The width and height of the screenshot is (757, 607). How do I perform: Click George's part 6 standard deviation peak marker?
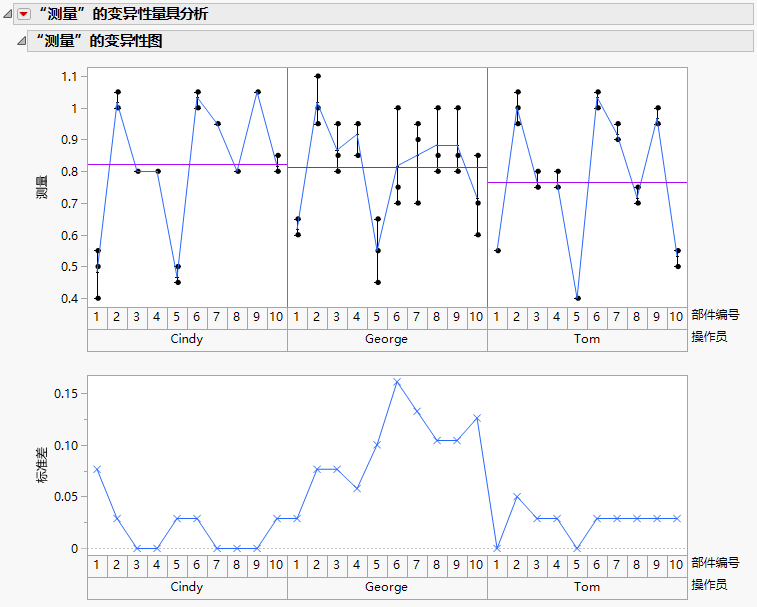coord(397,382)
